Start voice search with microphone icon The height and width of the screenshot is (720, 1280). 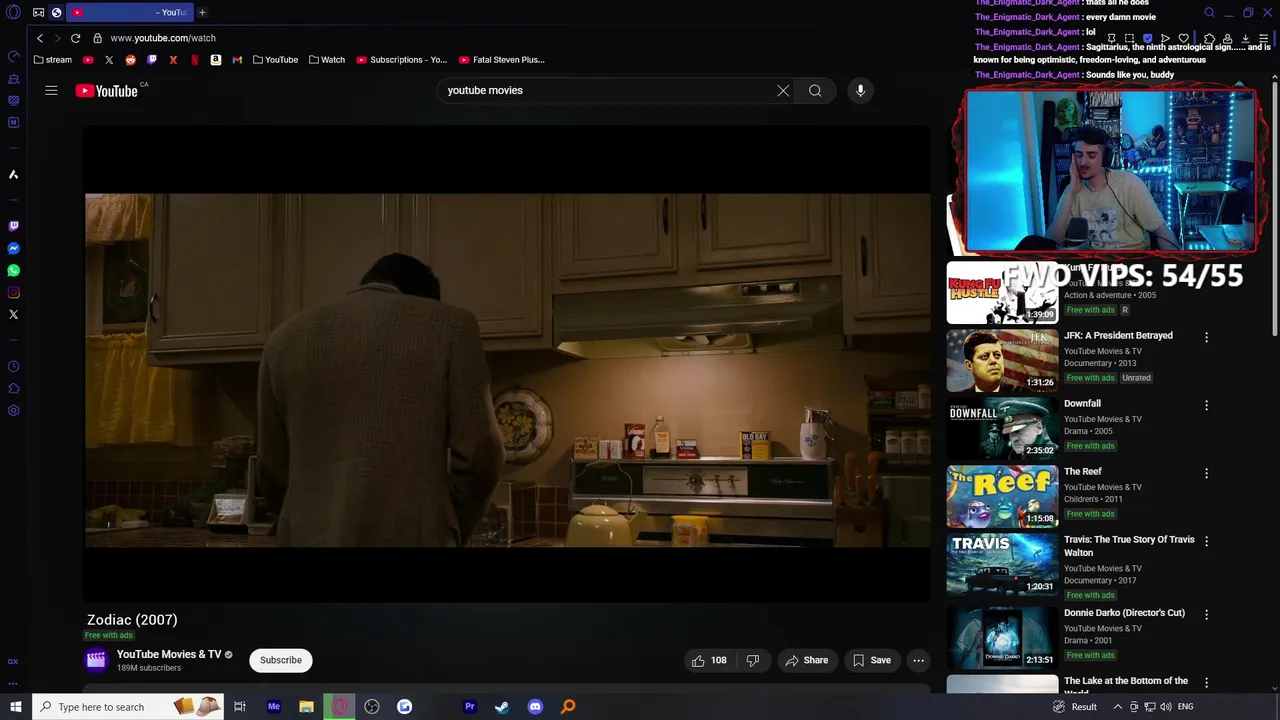click(x=860, y=90)
